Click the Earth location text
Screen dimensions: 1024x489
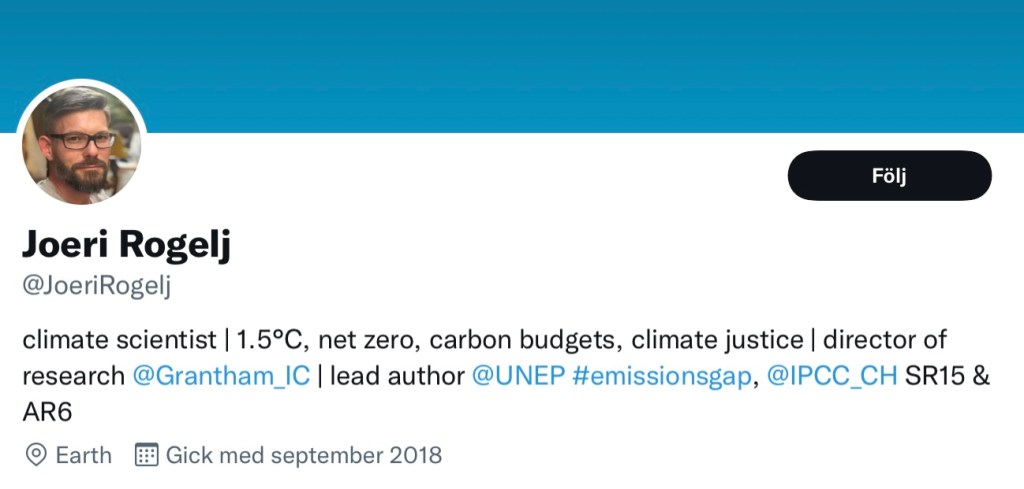point(83,455)
